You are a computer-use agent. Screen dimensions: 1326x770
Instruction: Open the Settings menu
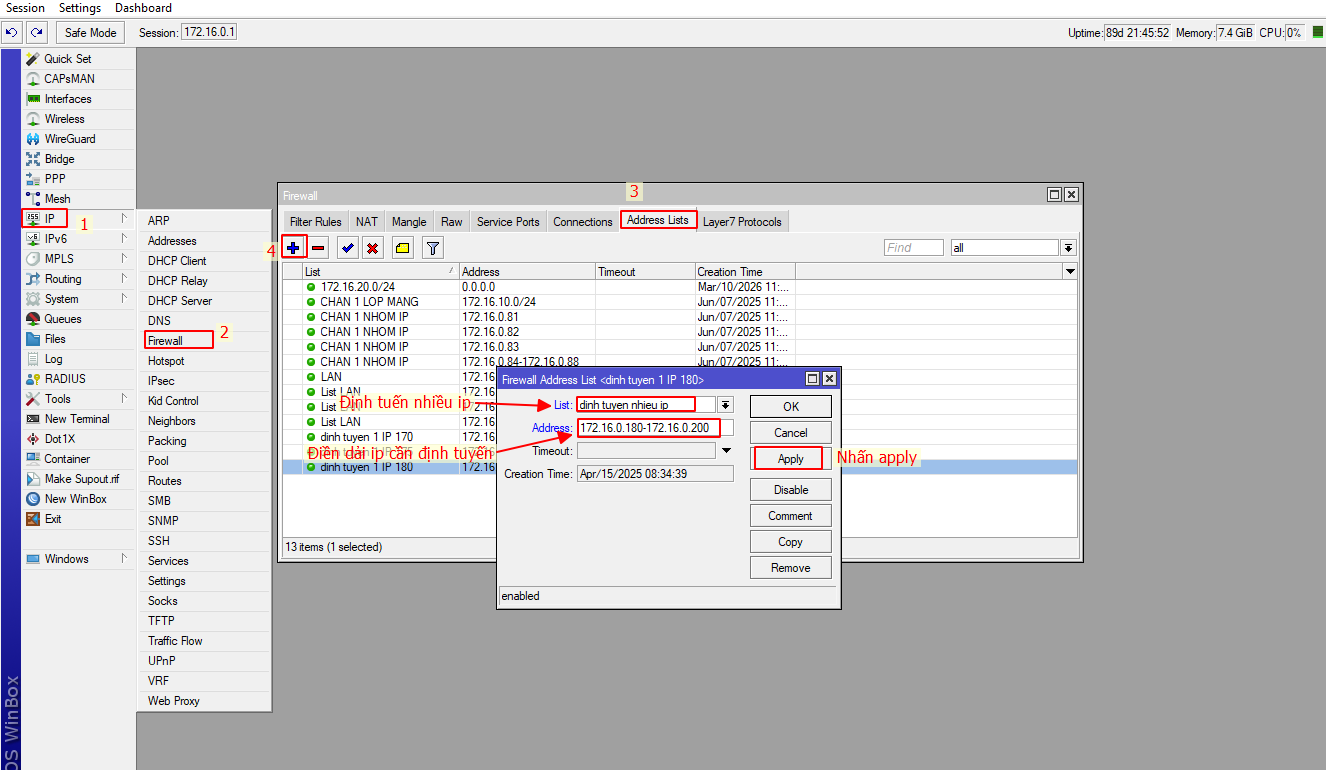(x=80, y=8)
